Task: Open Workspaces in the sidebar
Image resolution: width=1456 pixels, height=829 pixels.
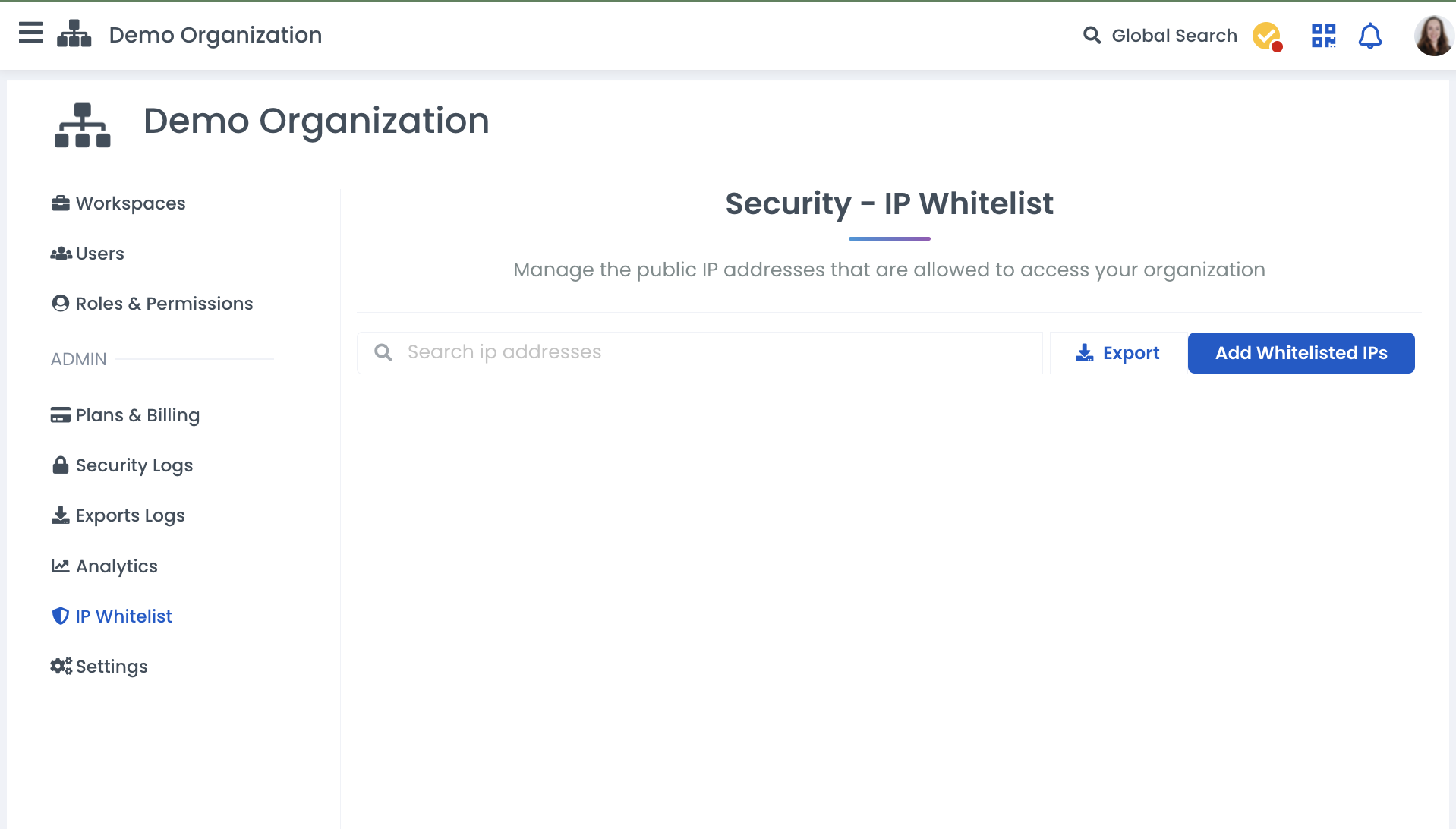Action: (130, 203)
